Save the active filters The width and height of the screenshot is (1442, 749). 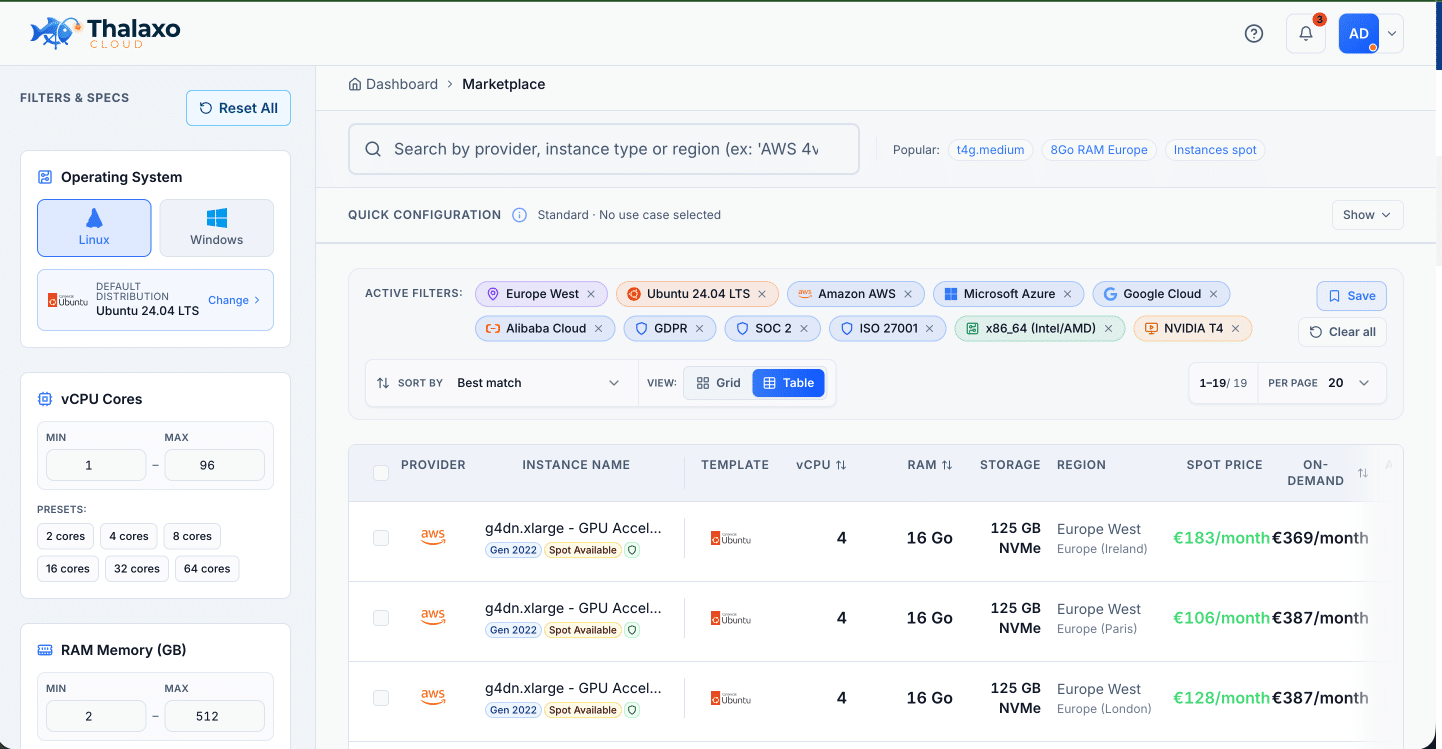(1351, 296)
